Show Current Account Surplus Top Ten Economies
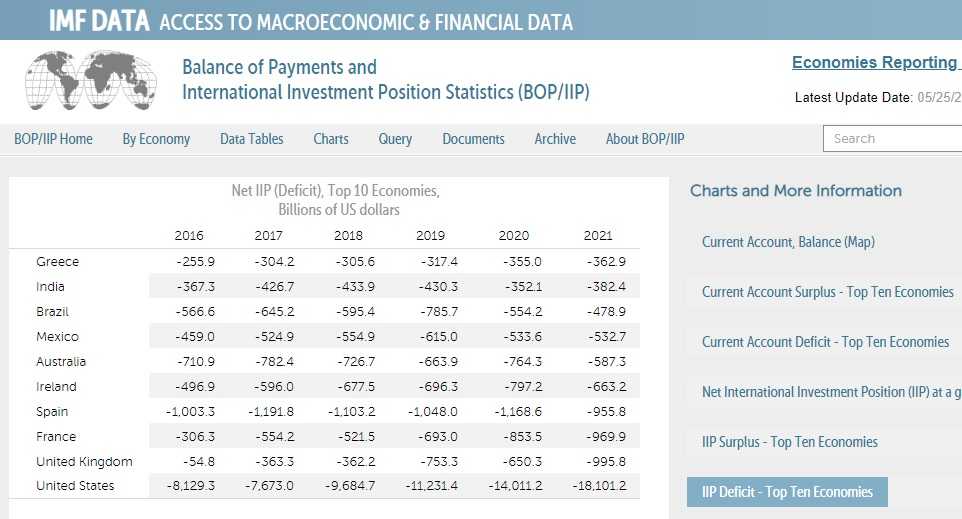This screenshot has height=519, width=962. (827, 292)
